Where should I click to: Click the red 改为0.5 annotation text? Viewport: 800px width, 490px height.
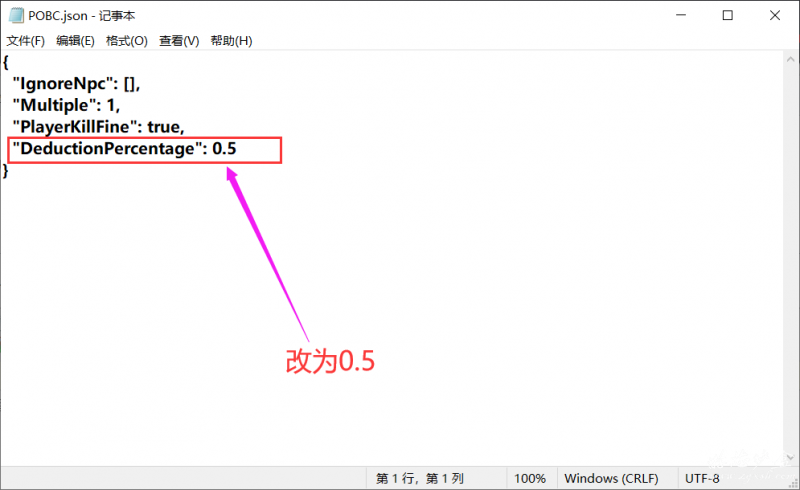click(x=330, y=362)
